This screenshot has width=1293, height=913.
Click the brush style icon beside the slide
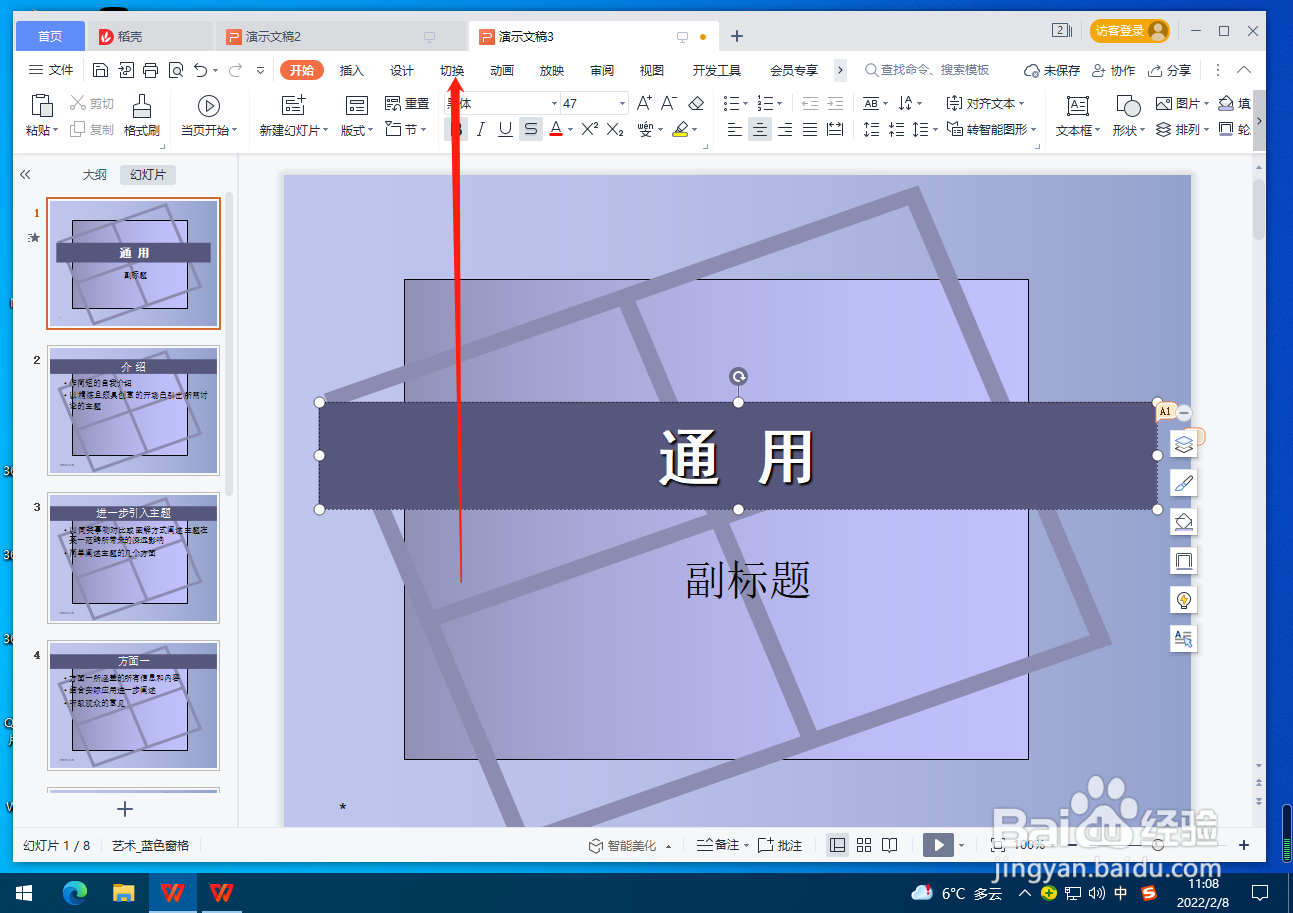click(1184, 483)
